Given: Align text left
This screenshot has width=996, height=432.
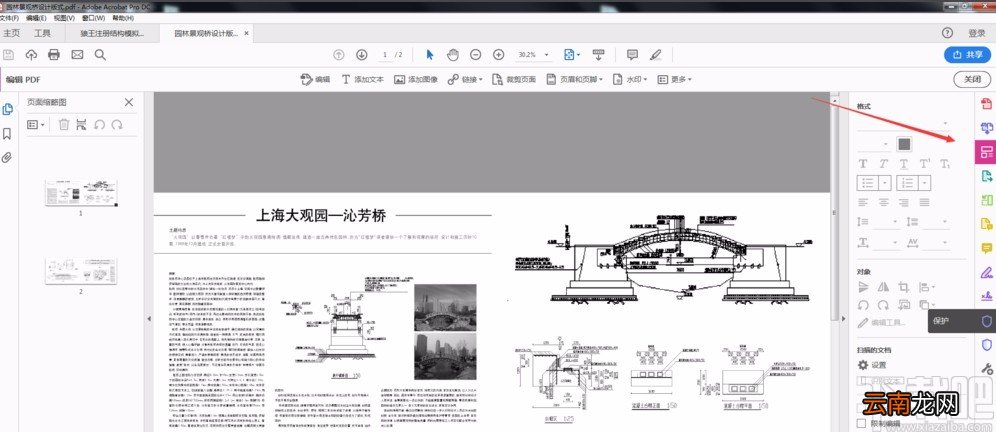Looking at the screenshot, I should tap(863, 202).
